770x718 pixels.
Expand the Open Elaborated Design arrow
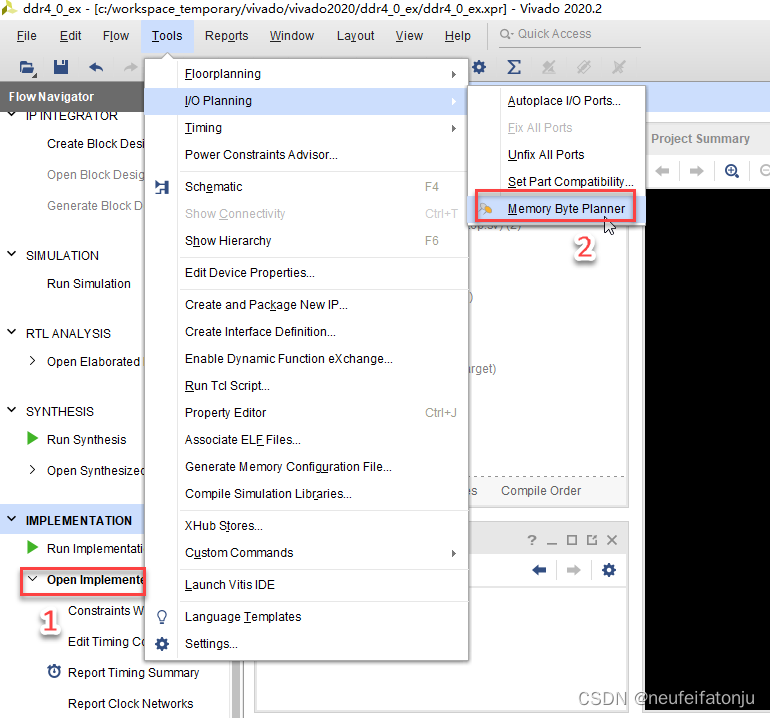click(x=32, y=360)
